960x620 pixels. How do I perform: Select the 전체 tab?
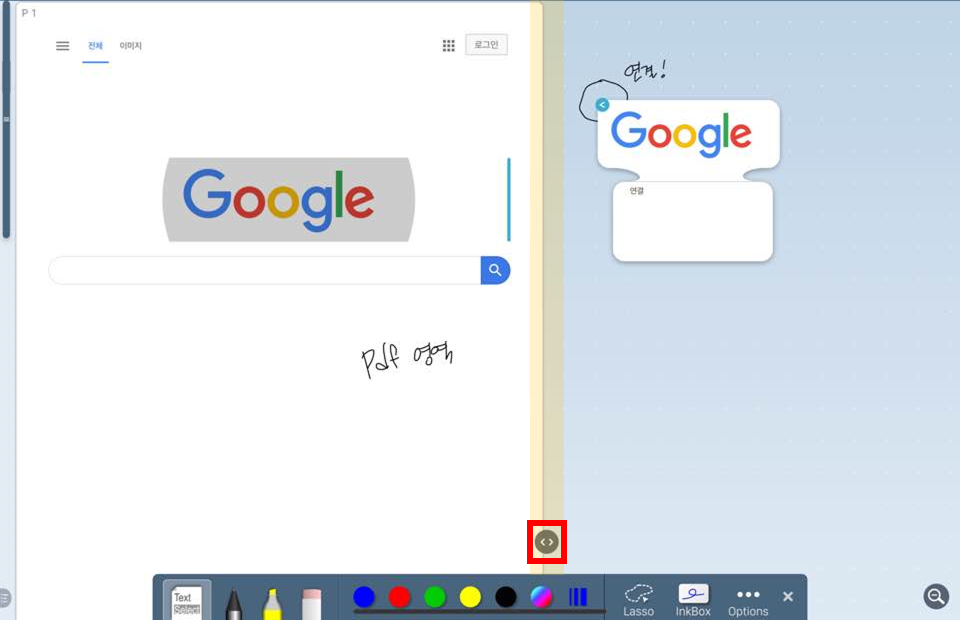(x=95, y=46)
